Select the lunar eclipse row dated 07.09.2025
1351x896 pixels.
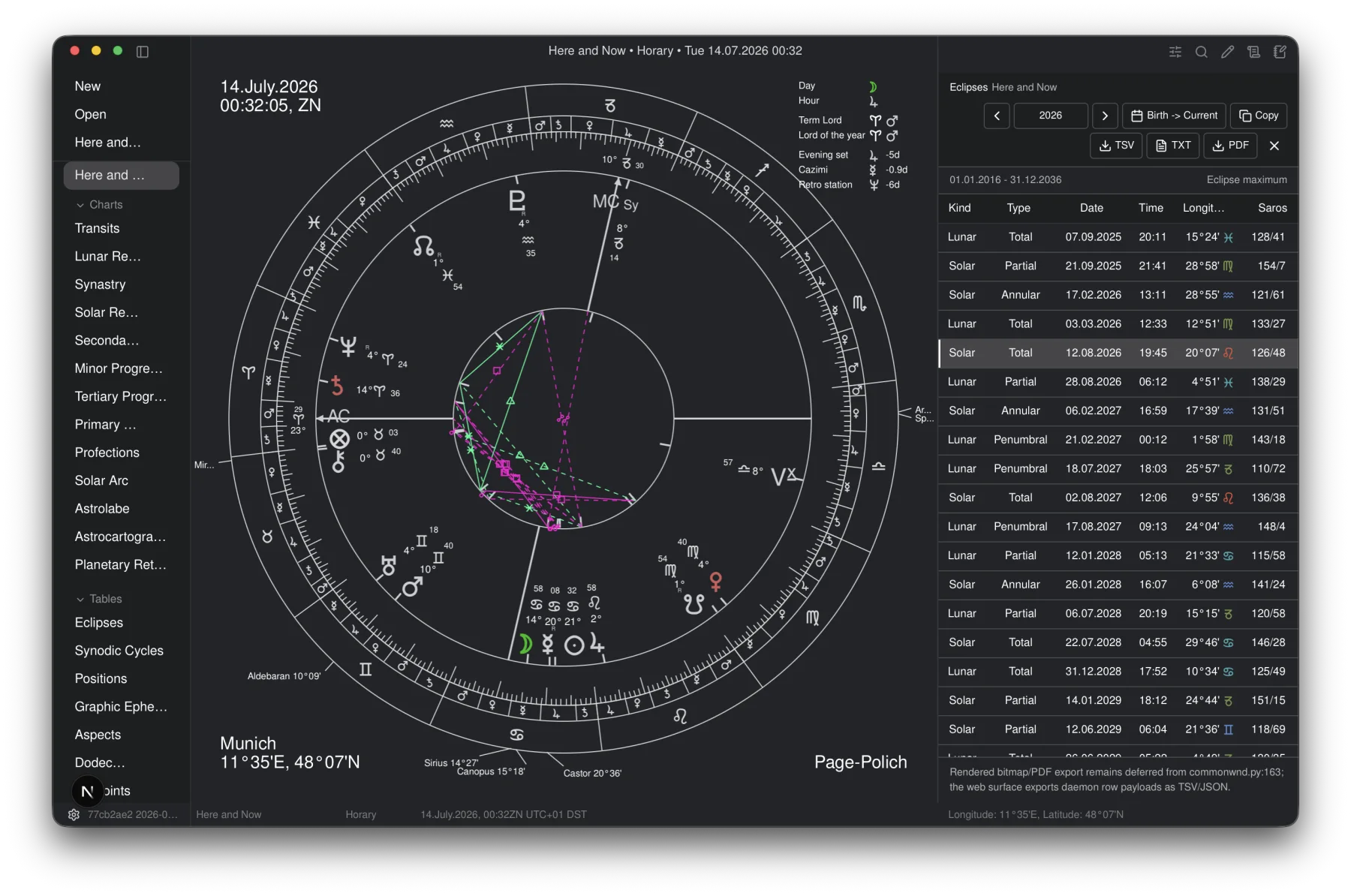pos(1118,237)
